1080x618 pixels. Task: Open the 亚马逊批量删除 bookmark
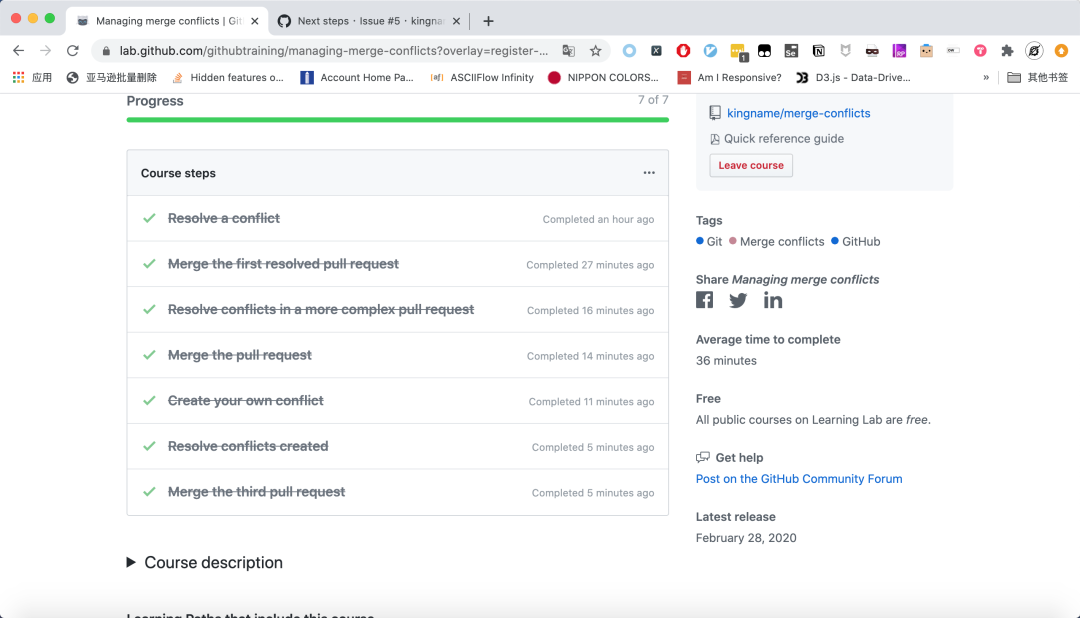112,77
